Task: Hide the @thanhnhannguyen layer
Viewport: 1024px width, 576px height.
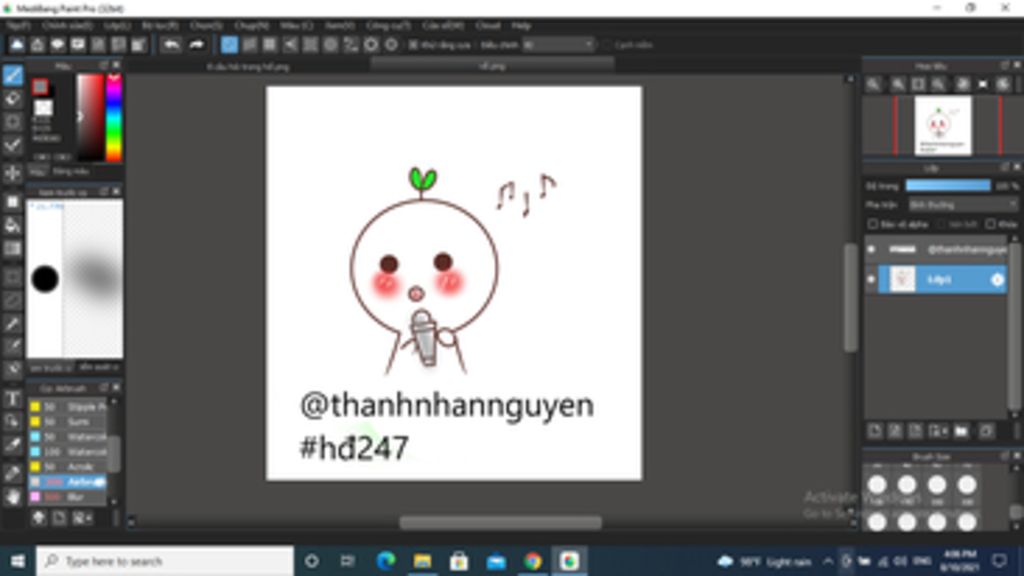Action: [871, 249]
